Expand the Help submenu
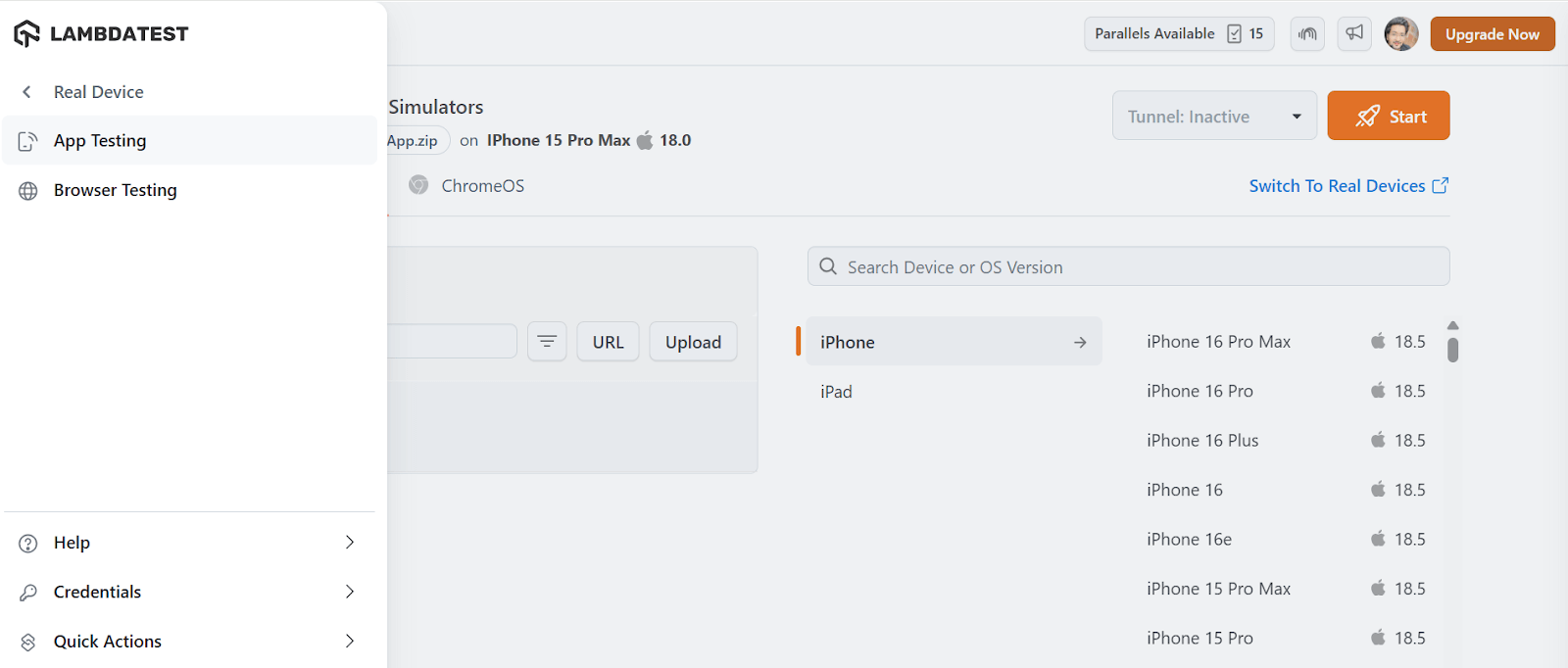Screen dimensions: 1568x668 [x=350, y=543]
